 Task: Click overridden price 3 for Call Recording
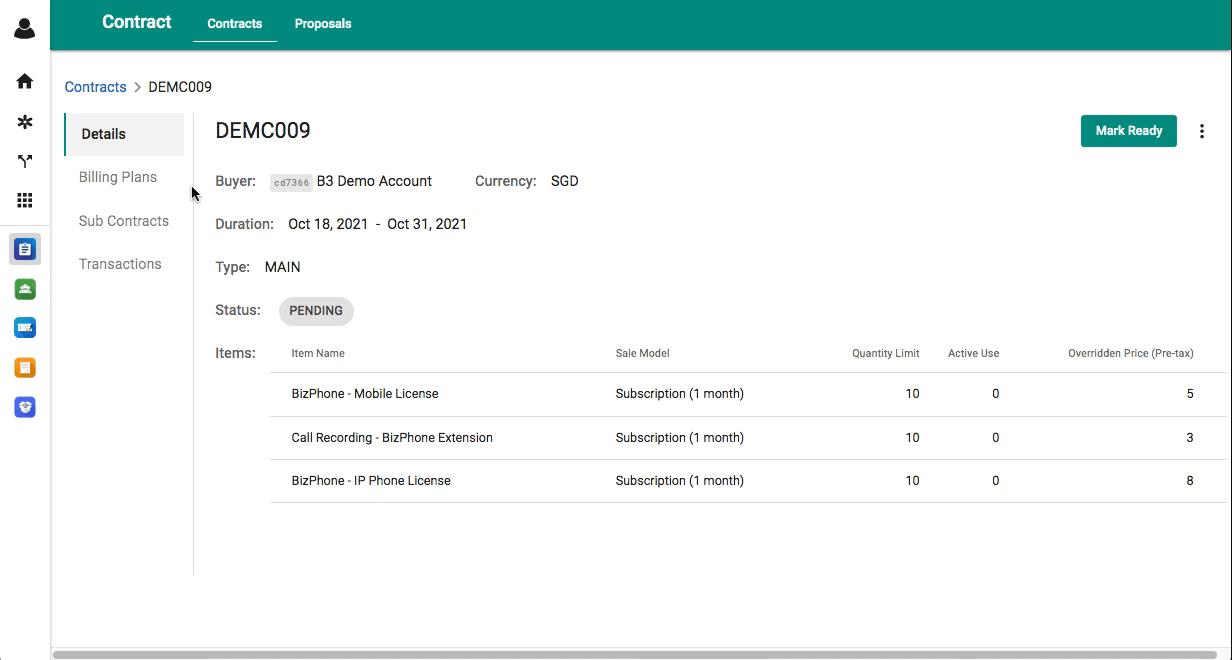tap(1190, 438)
